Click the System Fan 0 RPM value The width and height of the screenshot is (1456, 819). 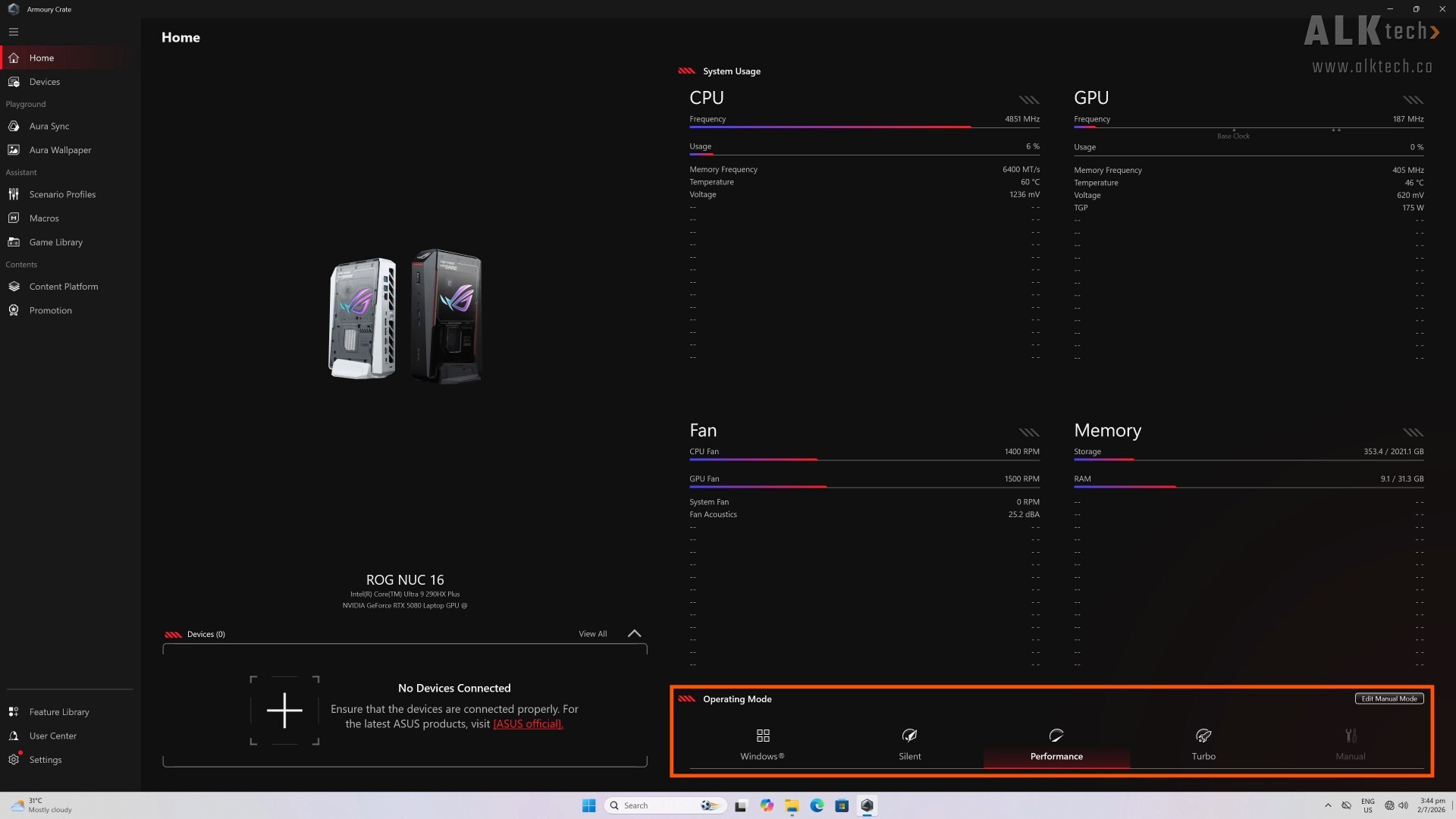click(1028, 502)
